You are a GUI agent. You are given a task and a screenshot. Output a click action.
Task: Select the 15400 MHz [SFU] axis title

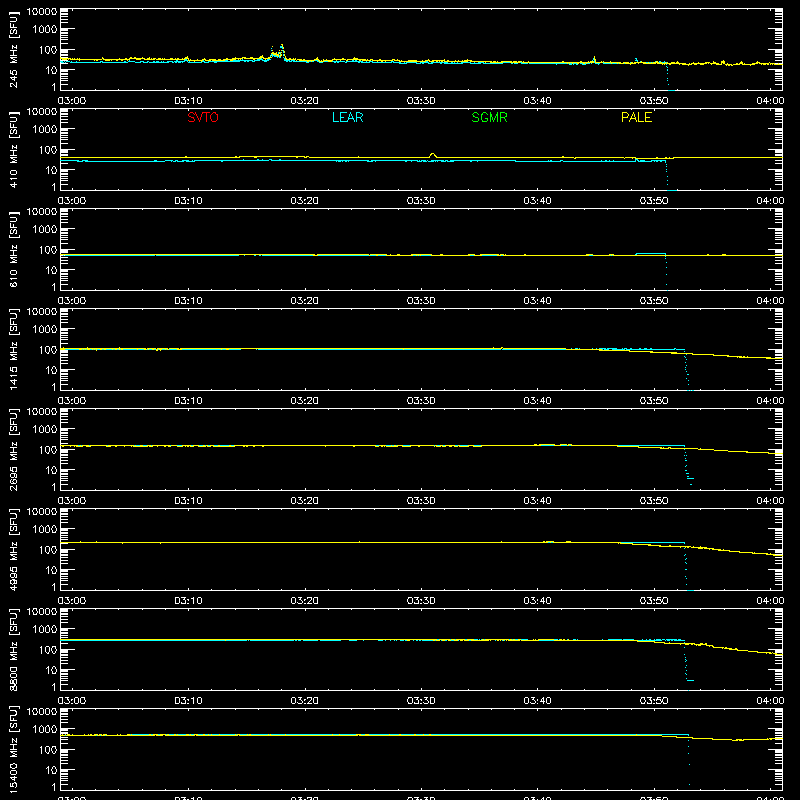pyautogui.click(x=14, y=749)
